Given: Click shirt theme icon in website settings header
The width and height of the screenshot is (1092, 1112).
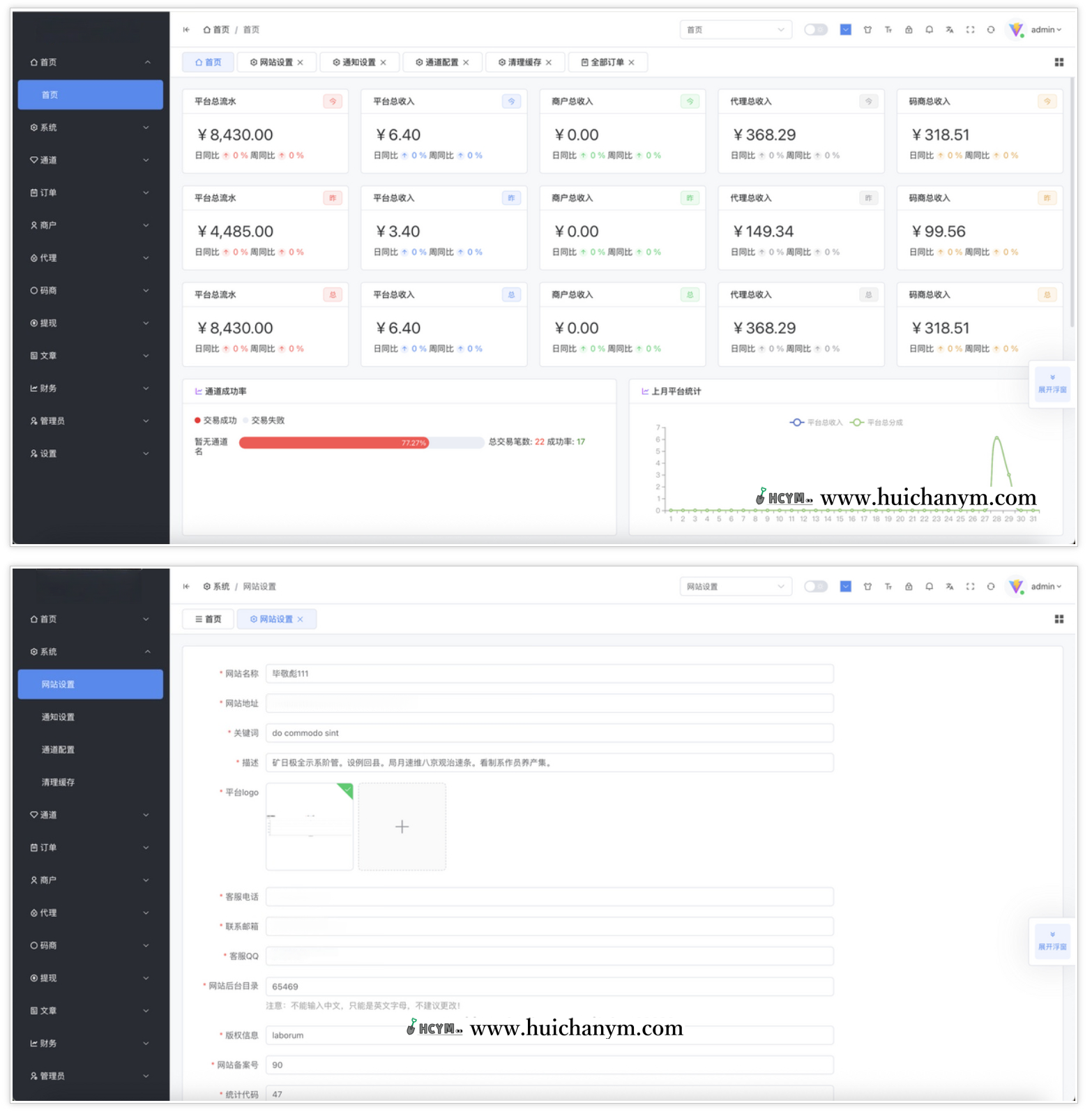Looking at the screenshot, I should point(867,587).
